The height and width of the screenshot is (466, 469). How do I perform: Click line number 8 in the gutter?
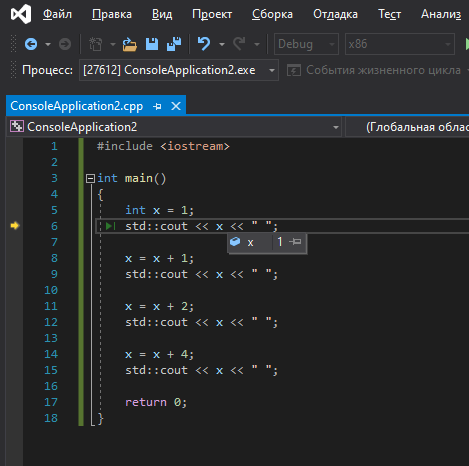click(54, 258)
